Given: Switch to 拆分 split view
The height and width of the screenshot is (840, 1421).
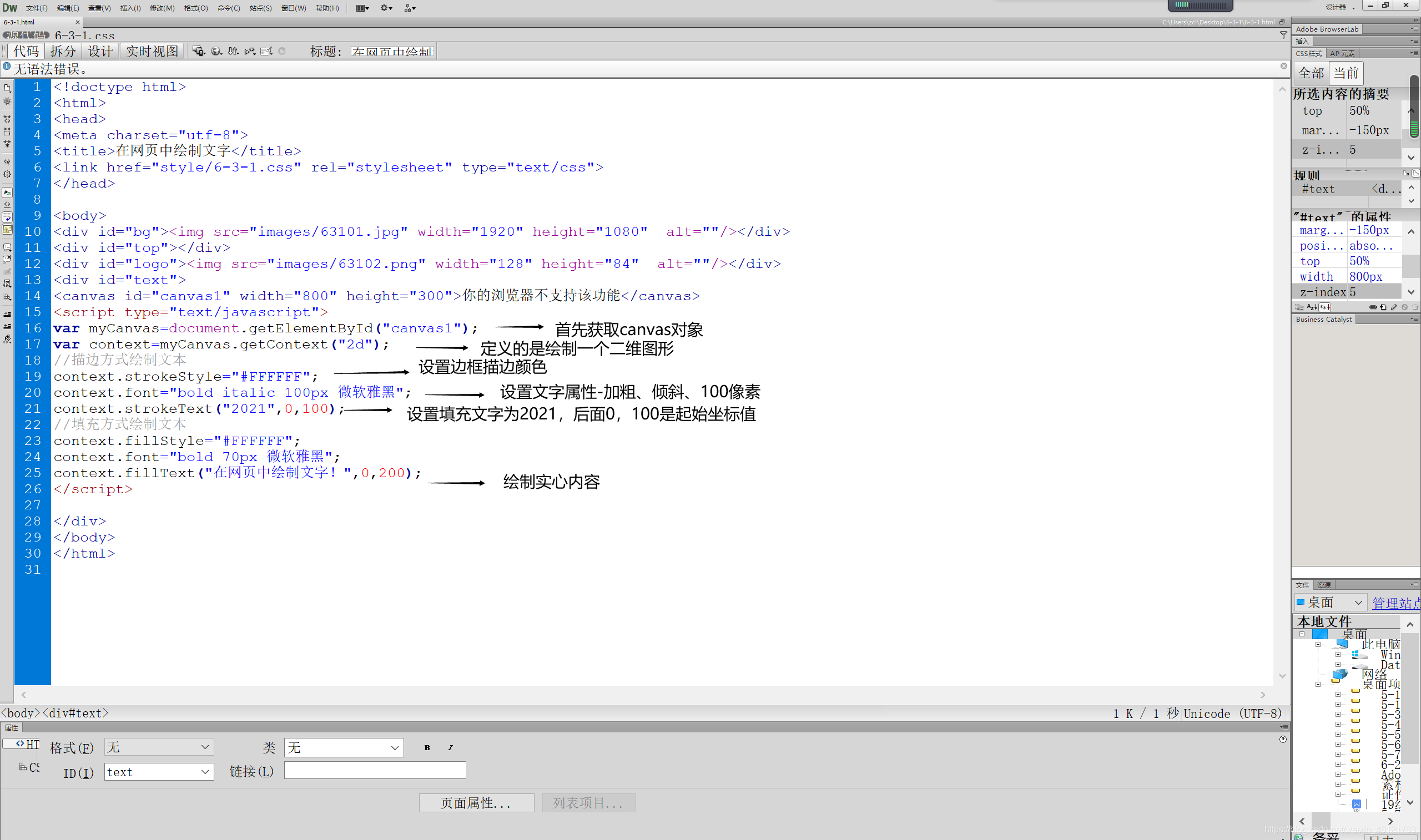Looking at the screenshot, I should (x=63, y=52).
